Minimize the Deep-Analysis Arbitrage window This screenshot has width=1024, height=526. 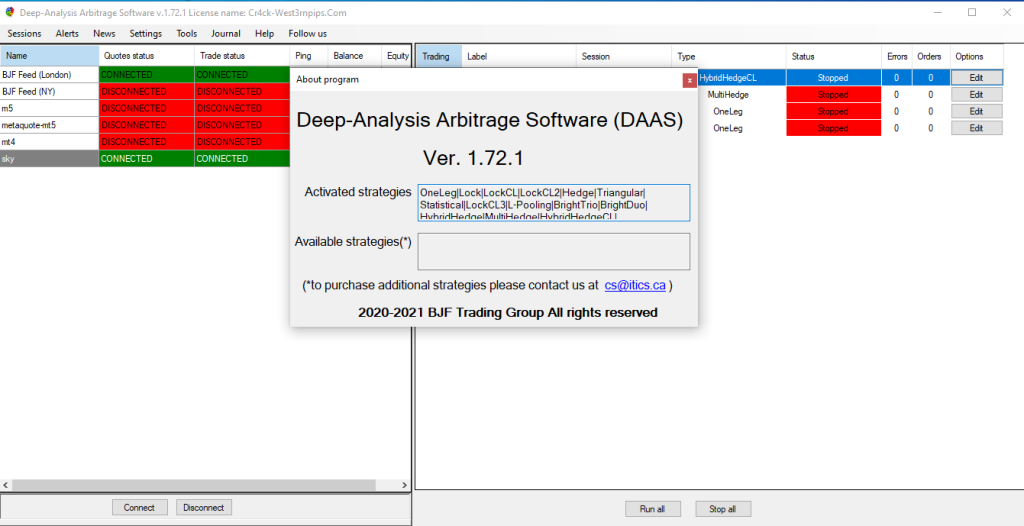(937, 12)
